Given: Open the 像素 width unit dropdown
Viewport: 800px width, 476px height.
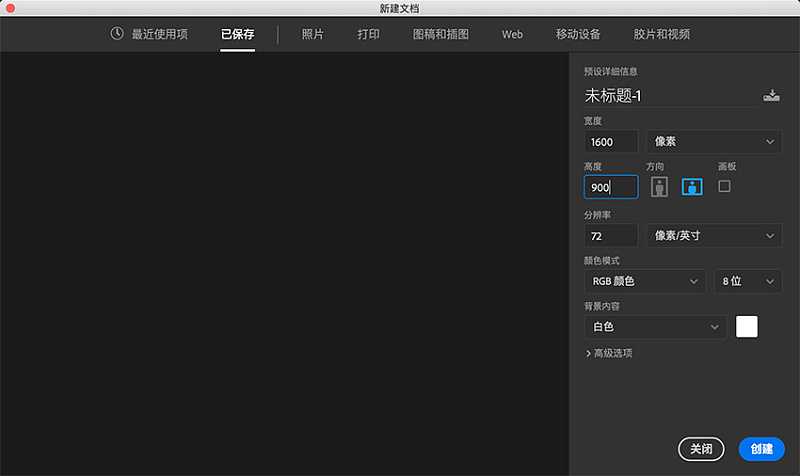Looking at the screenshot, I should click(714, 142).
